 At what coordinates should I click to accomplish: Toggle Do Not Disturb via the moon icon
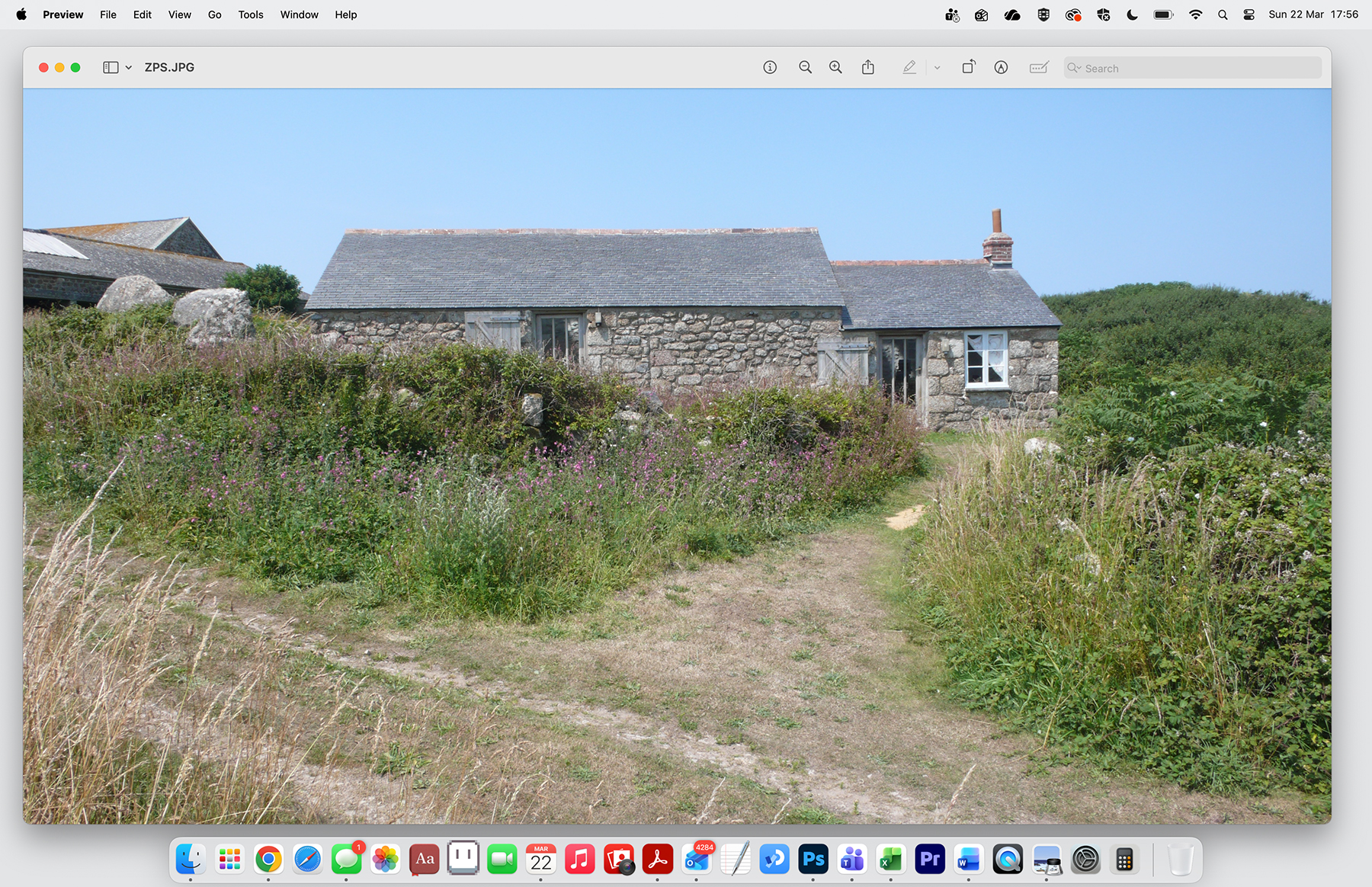point(1132,14)
